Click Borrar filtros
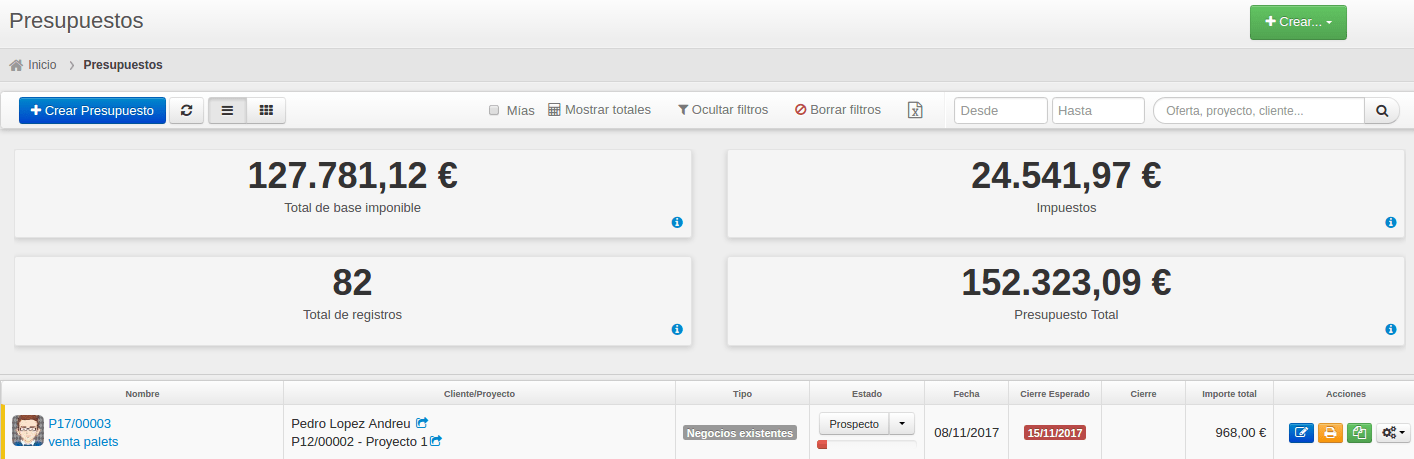 click(838, 110)
